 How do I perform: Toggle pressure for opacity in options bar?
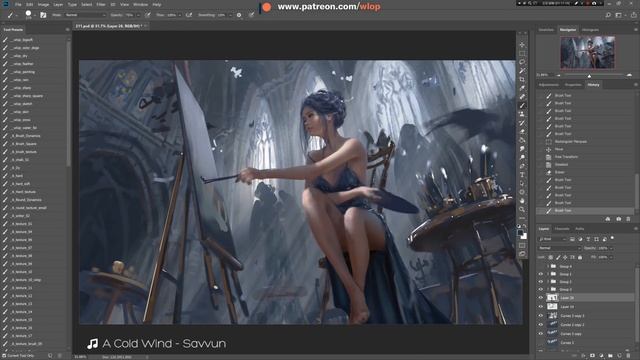[x=147, y=15]
